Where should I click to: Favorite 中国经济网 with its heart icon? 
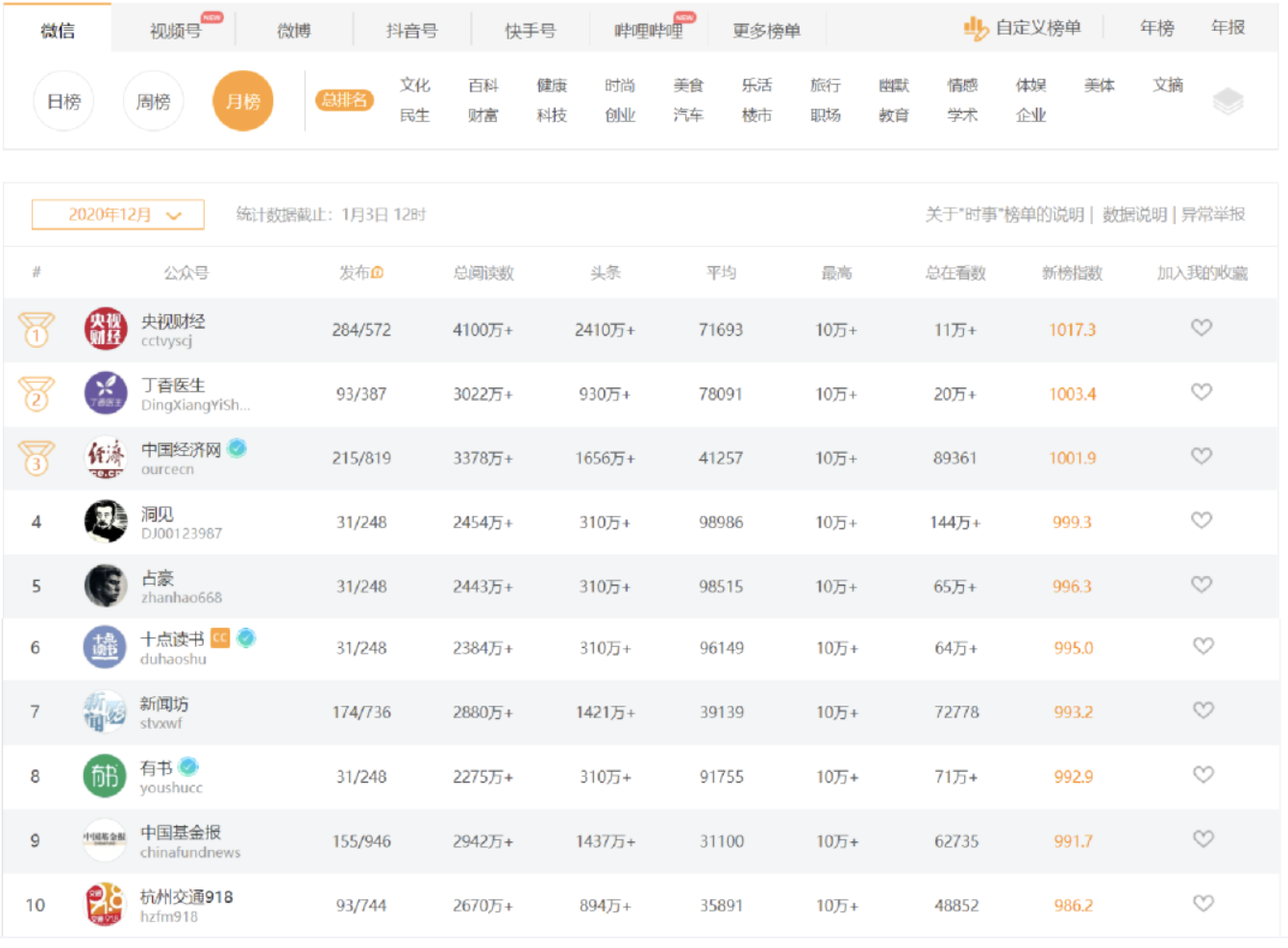click(x=1201, y=456)
